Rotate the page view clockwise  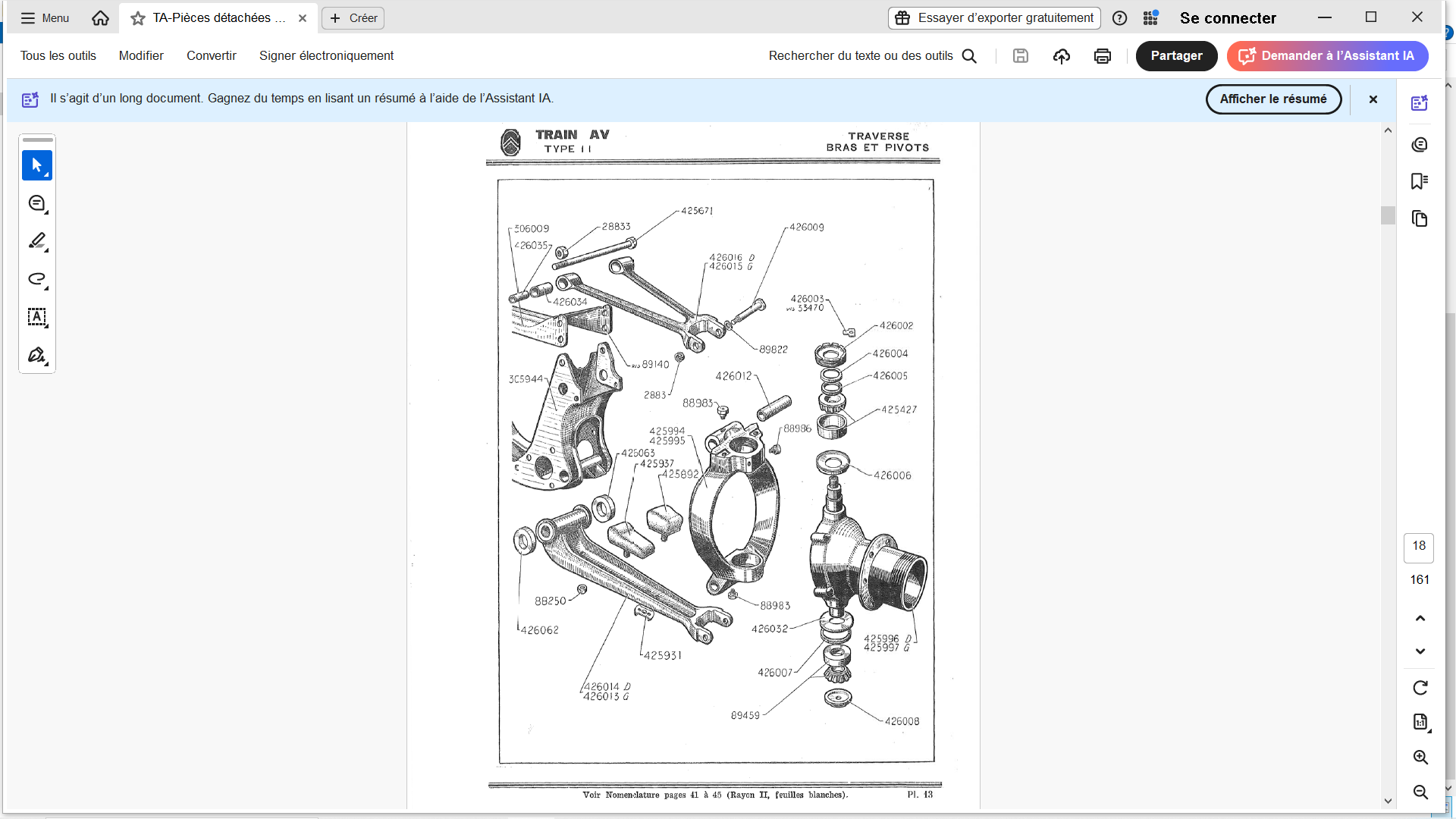click(x=1420, y=688)
